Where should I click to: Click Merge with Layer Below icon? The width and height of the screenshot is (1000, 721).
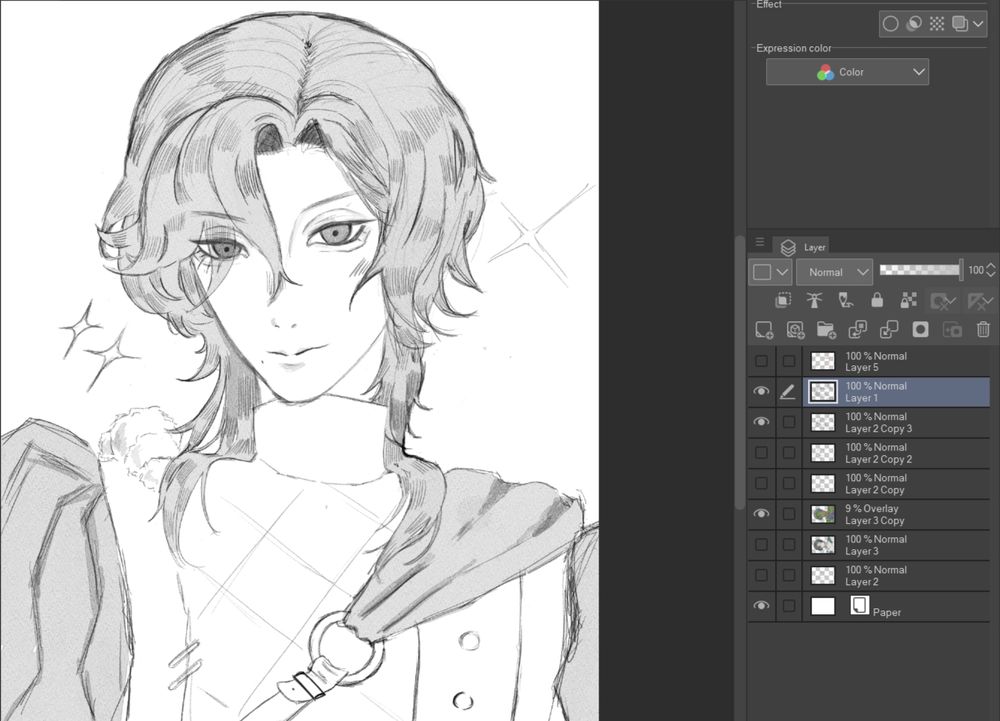[888, 330]
